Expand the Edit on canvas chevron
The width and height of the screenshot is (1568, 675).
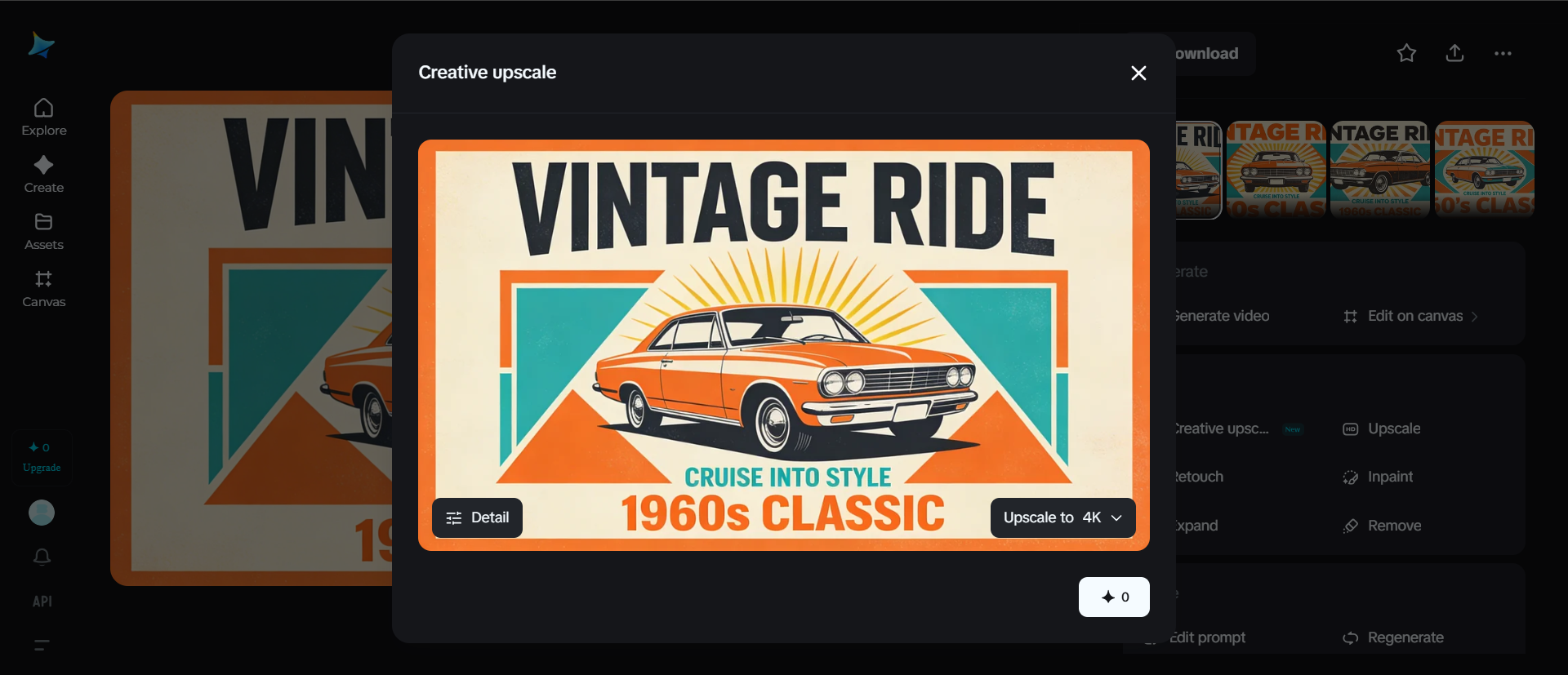1475,317
